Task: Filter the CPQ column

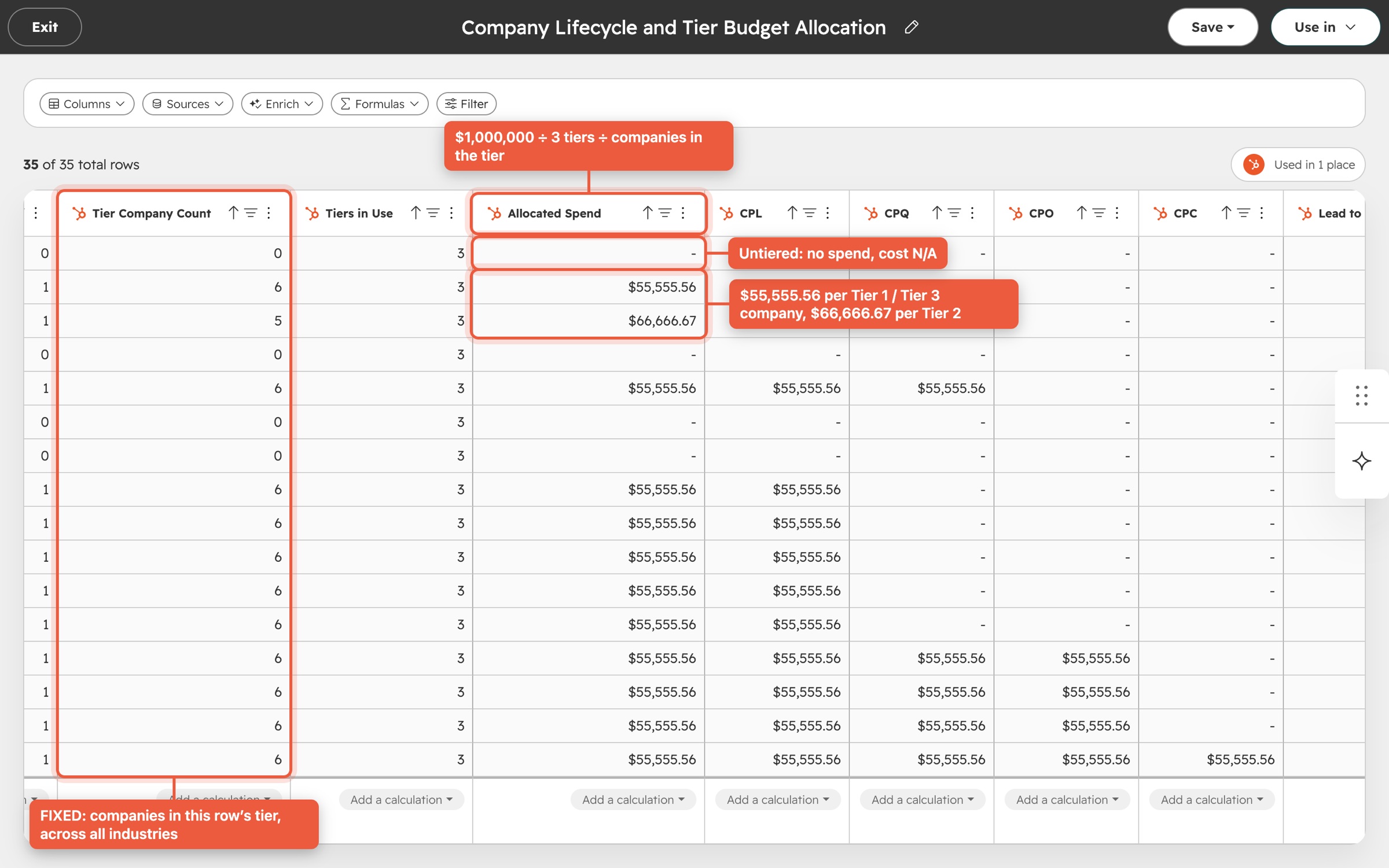Action: [x=954, y=213]
